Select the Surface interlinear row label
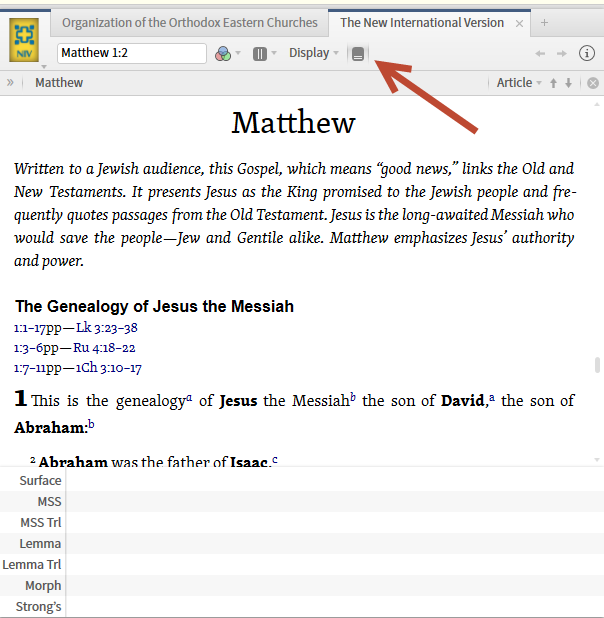 pyautogui.click(x=40, y=481)
